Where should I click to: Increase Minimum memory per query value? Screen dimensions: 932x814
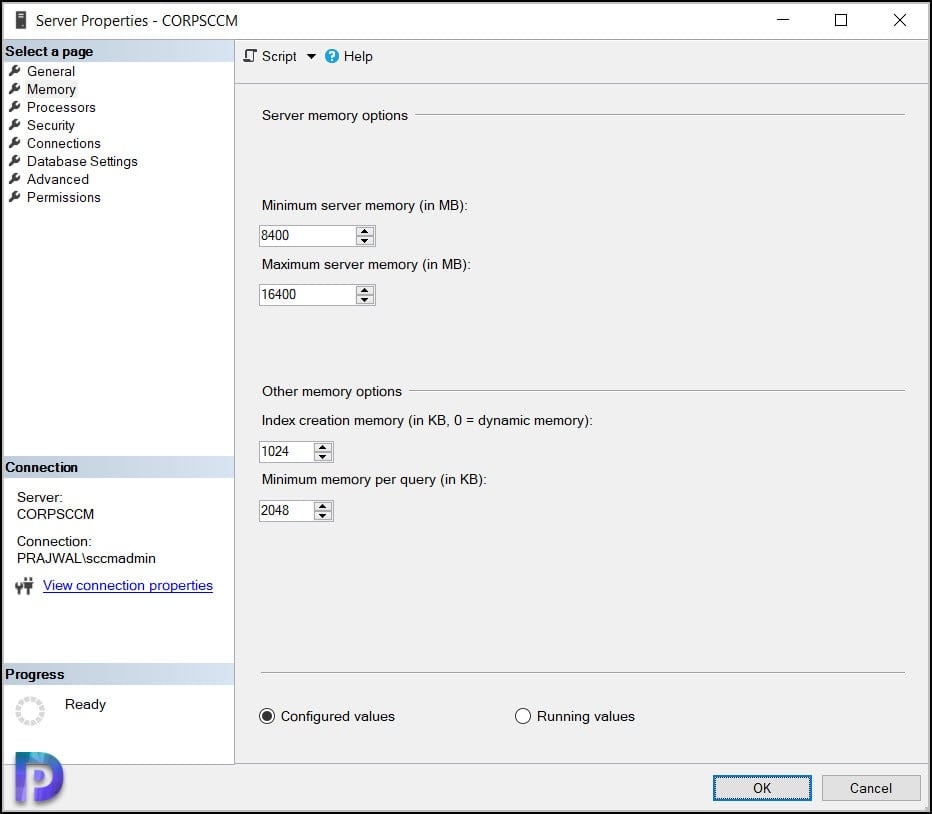[323, 505]
